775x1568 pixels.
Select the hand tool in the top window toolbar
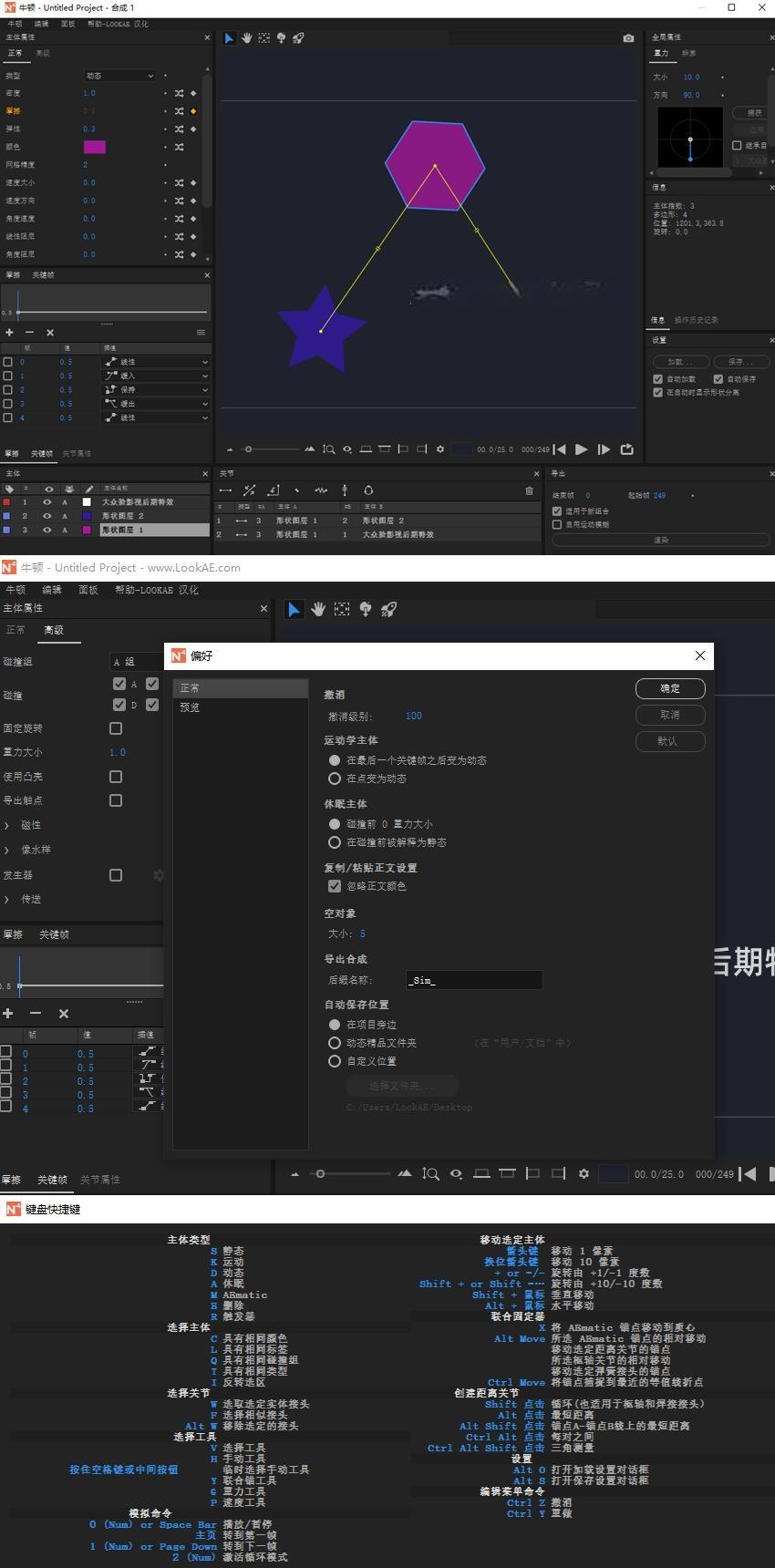point(246,38)
